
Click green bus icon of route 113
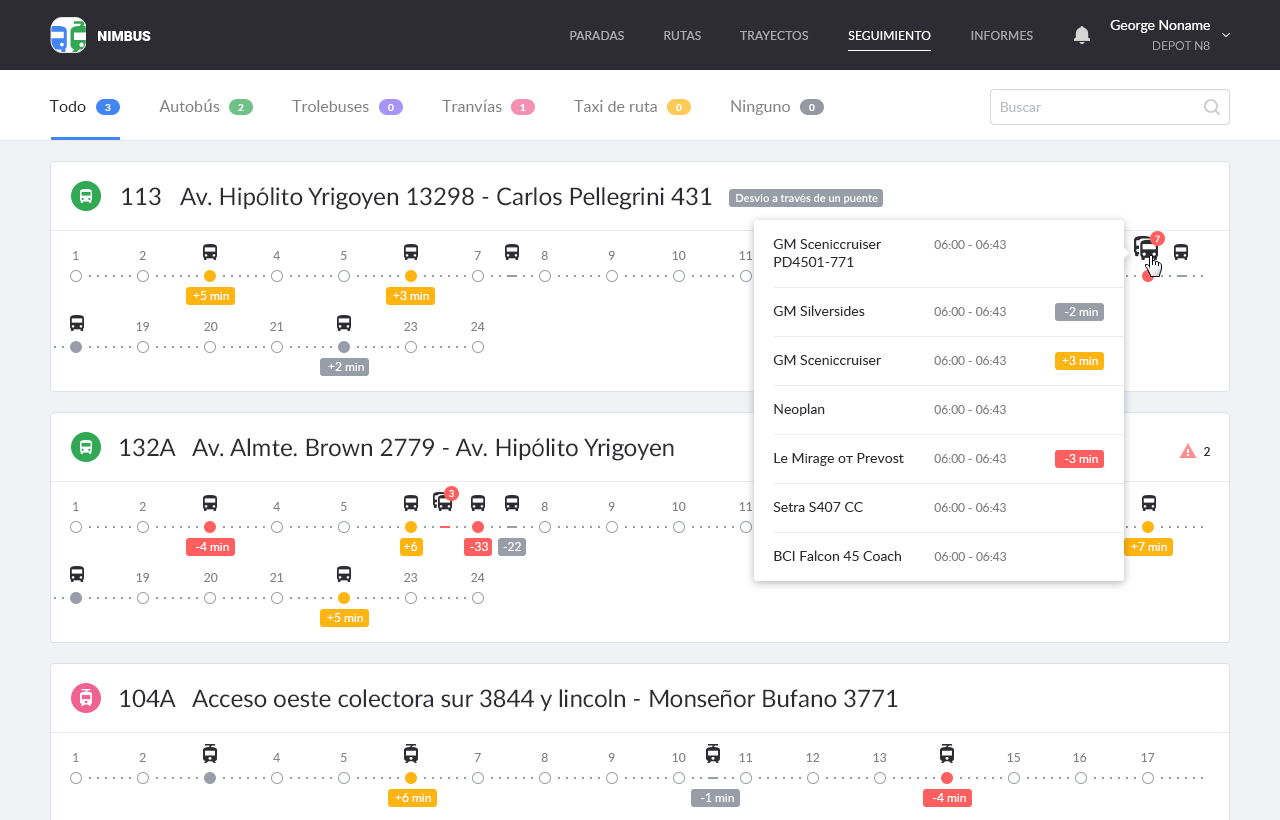86,196
